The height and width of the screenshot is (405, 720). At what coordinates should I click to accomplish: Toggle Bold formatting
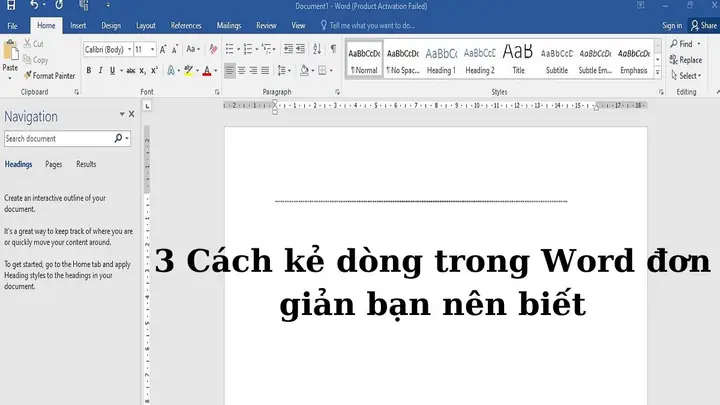click(x=89, y=70)
